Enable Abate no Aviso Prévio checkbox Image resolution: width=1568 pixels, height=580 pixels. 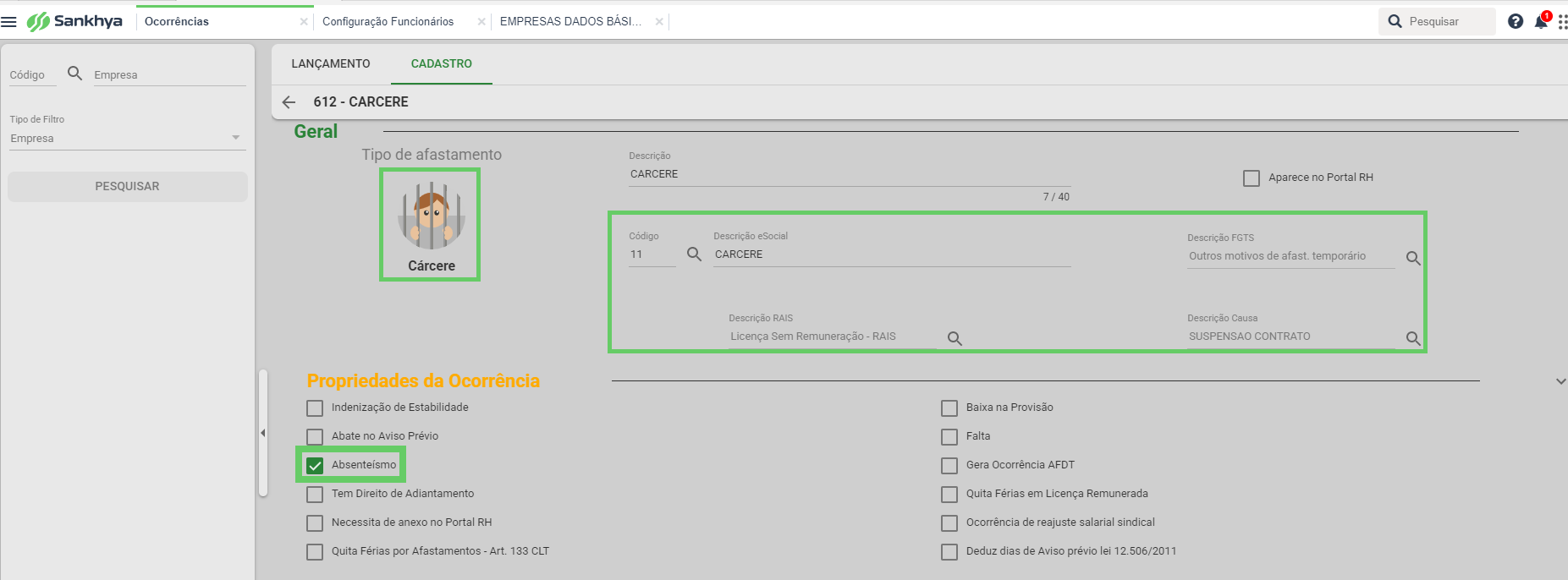(315, 437)
